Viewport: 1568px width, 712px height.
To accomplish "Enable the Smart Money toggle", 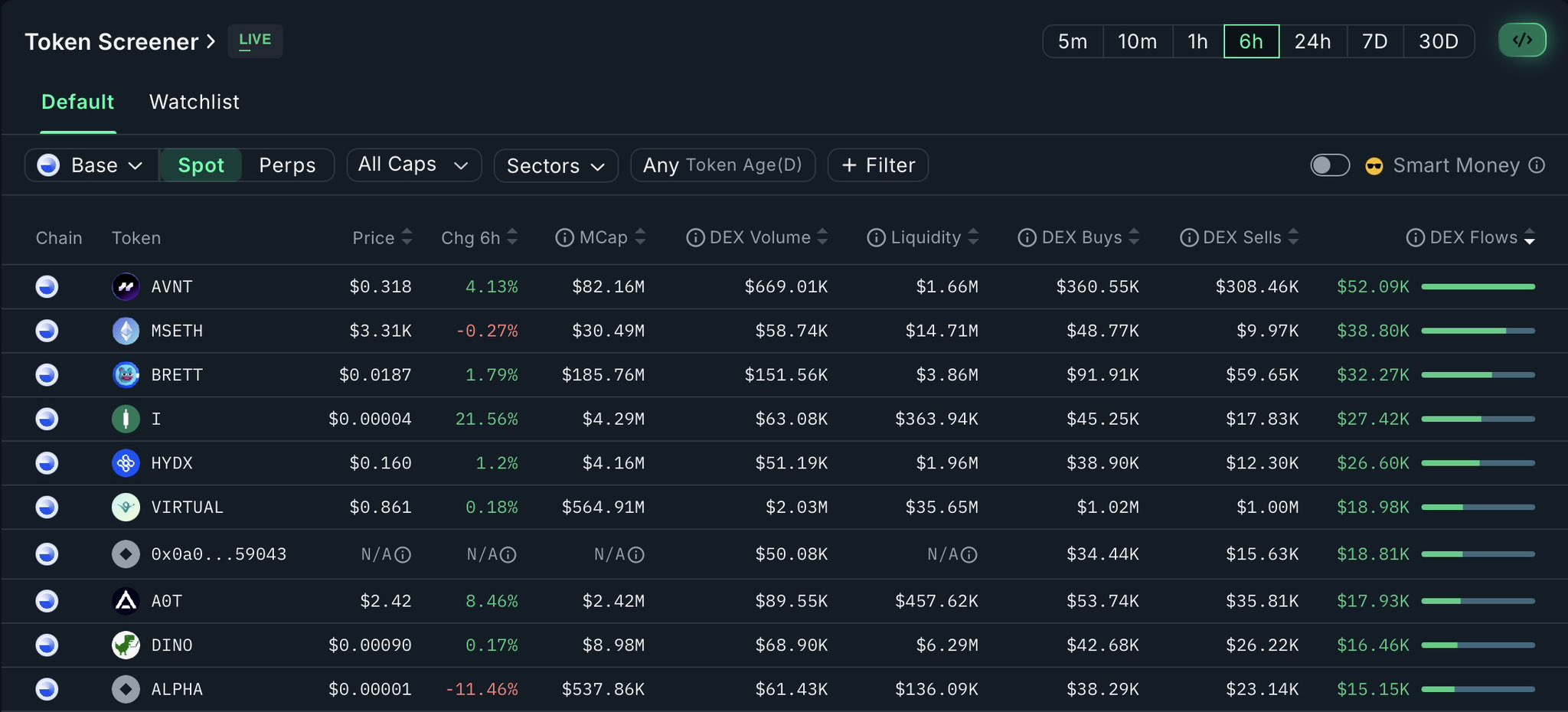I will [1330, 165].
